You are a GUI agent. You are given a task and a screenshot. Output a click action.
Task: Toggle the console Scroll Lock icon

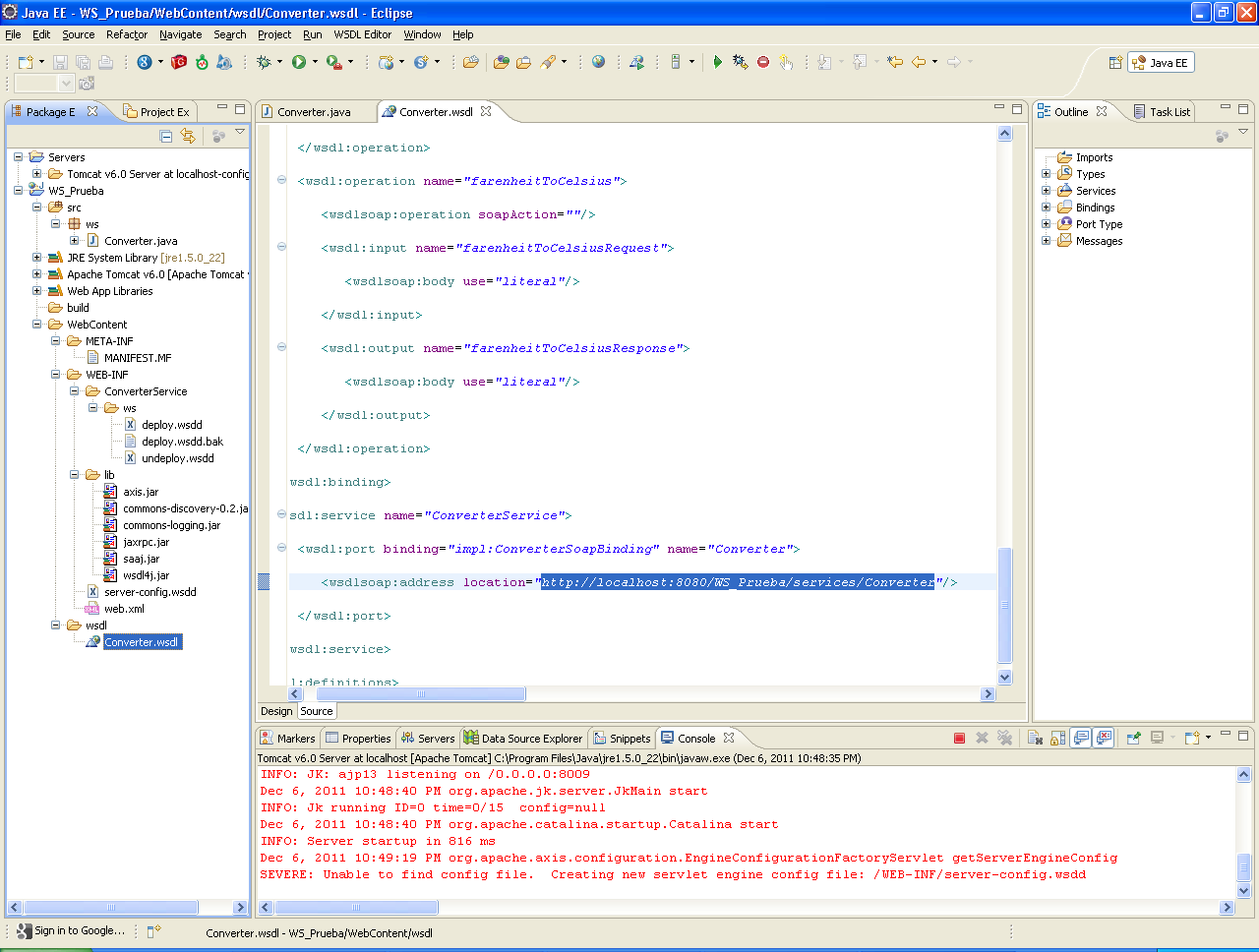(1057, 738)
